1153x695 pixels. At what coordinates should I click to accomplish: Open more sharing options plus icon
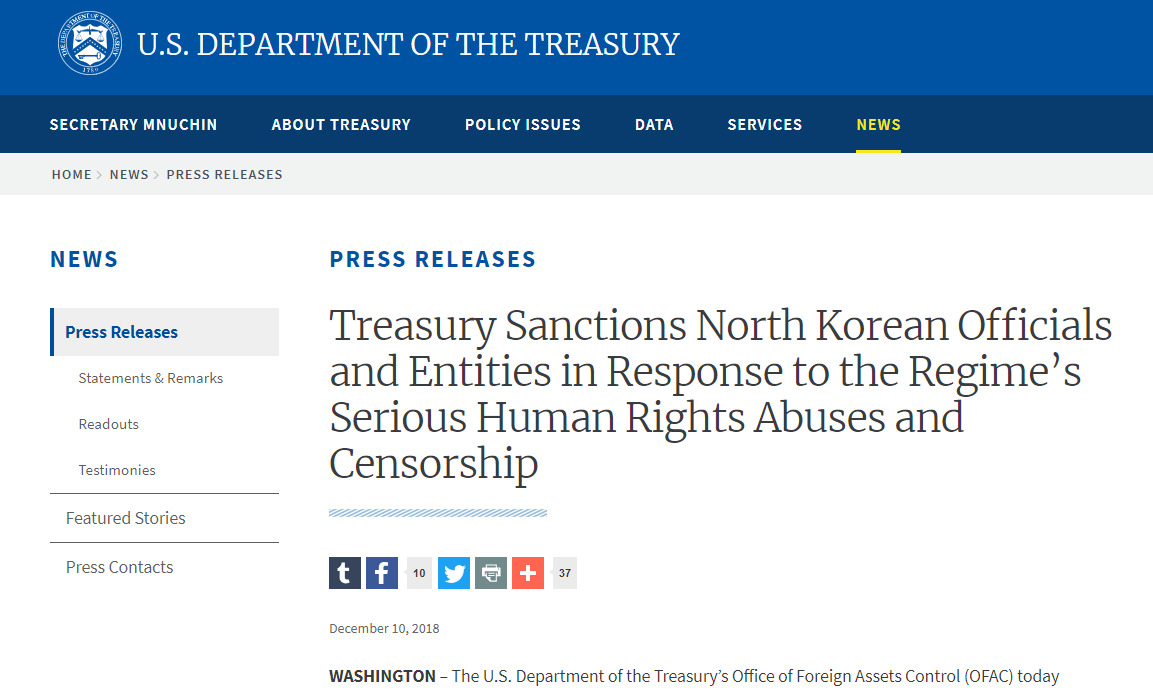click(x=527, y=573)
